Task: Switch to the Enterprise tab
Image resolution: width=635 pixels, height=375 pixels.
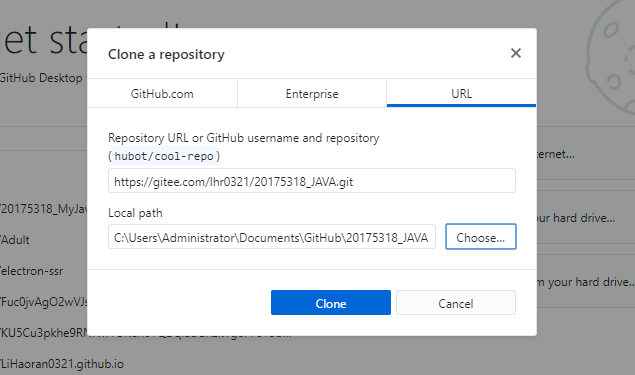Action: [312, 94]
